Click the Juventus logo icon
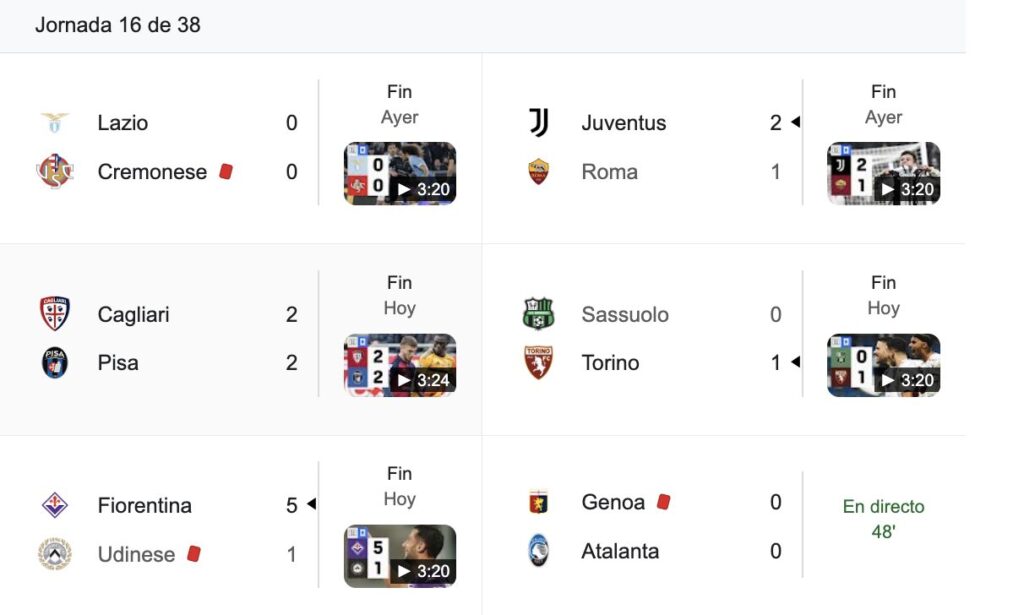This screenshot has width=1024, height=615. (539, 123)
